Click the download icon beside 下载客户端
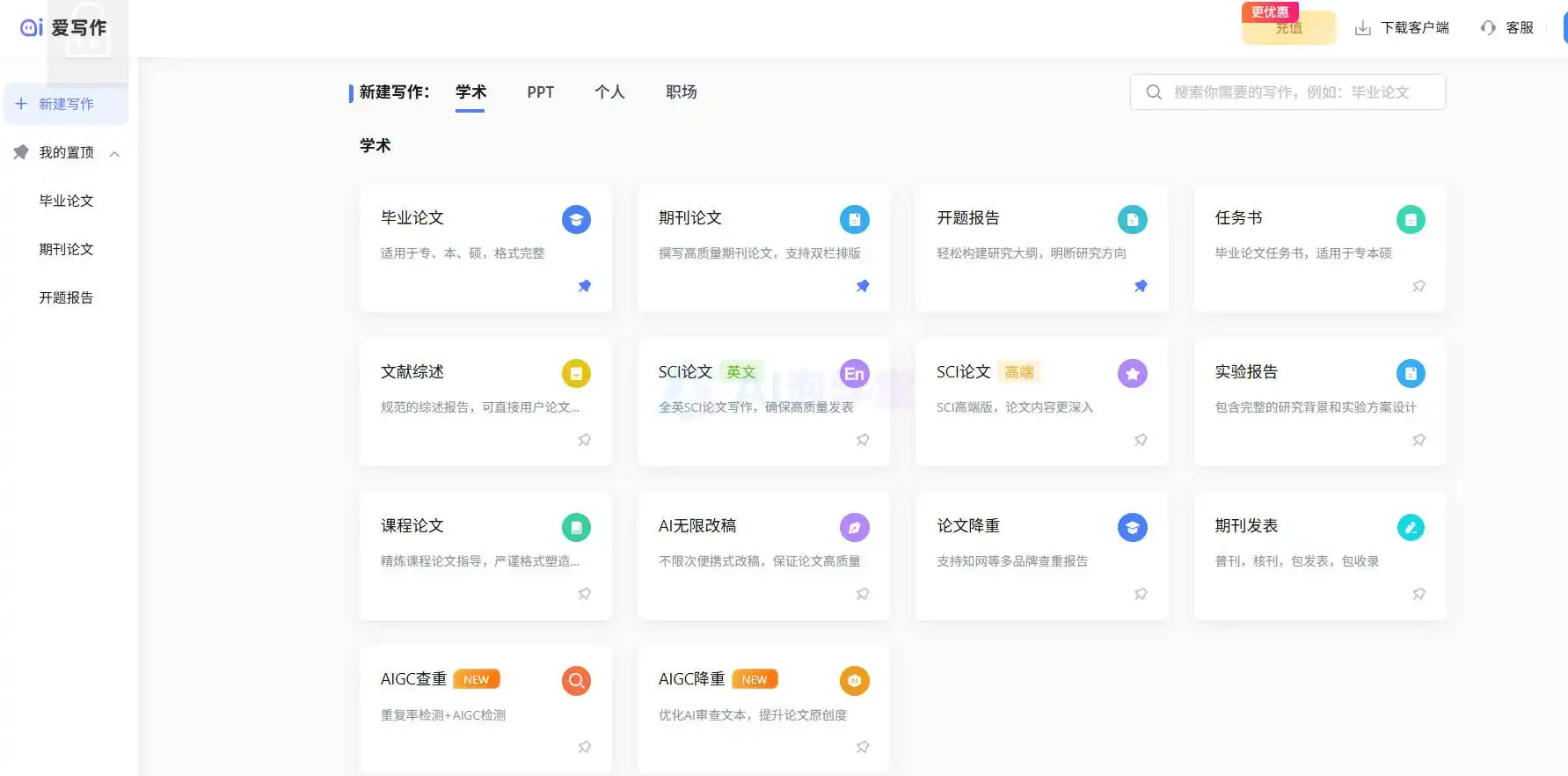The width and height of the screenshot is (1568, 776). tap(1362, 28)
